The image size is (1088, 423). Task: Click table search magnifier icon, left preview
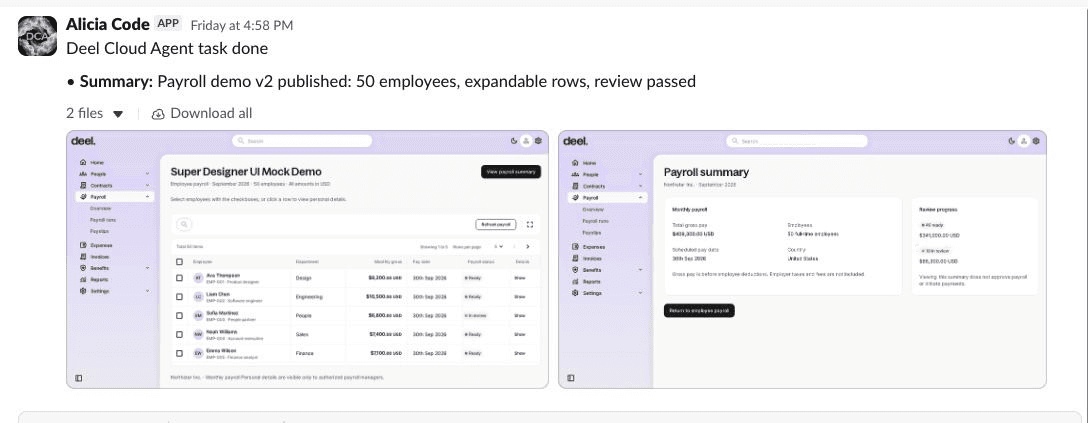point(185,224)
